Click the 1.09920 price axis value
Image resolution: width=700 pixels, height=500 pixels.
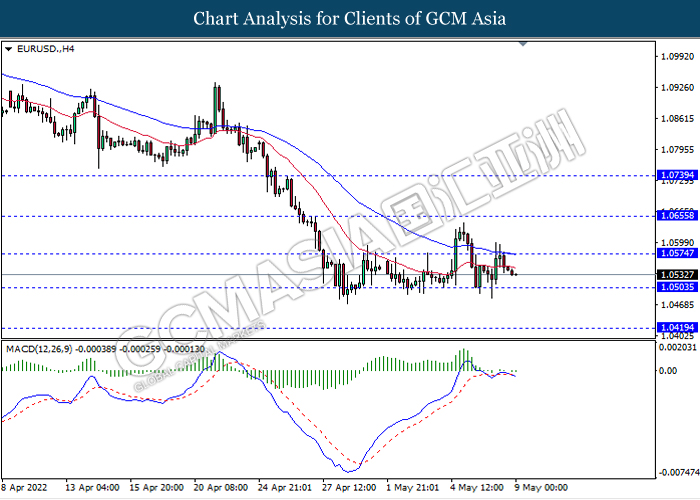(x=677, y=57)
